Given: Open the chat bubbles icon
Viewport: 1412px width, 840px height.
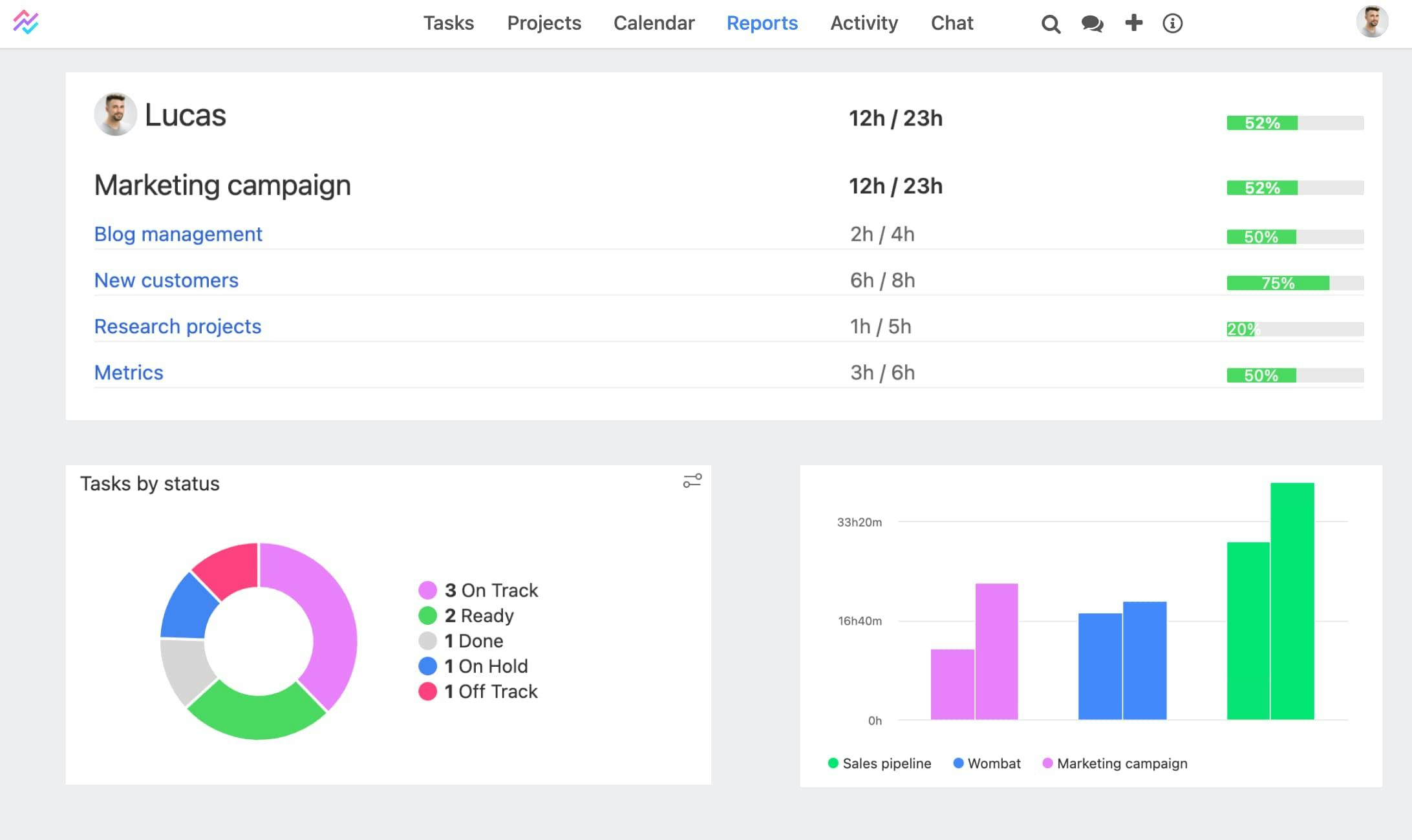Looking at the screenshot, I should pyautogui.click(x=1092, y=24).
